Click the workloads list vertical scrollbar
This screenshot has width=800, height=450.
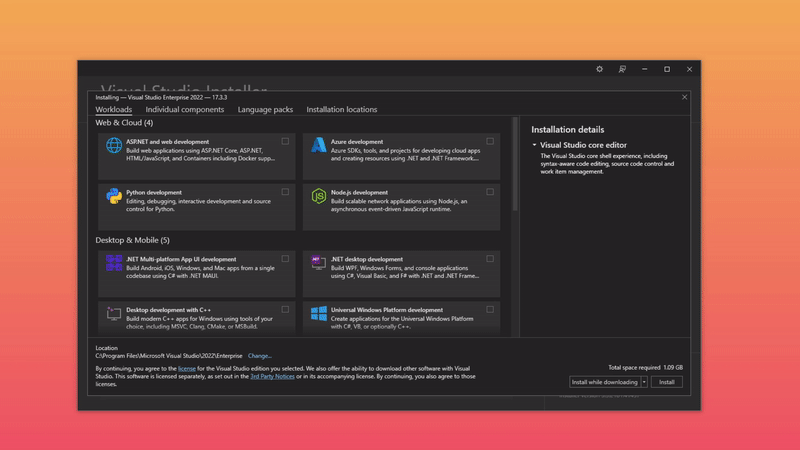[x=515, y=164]
